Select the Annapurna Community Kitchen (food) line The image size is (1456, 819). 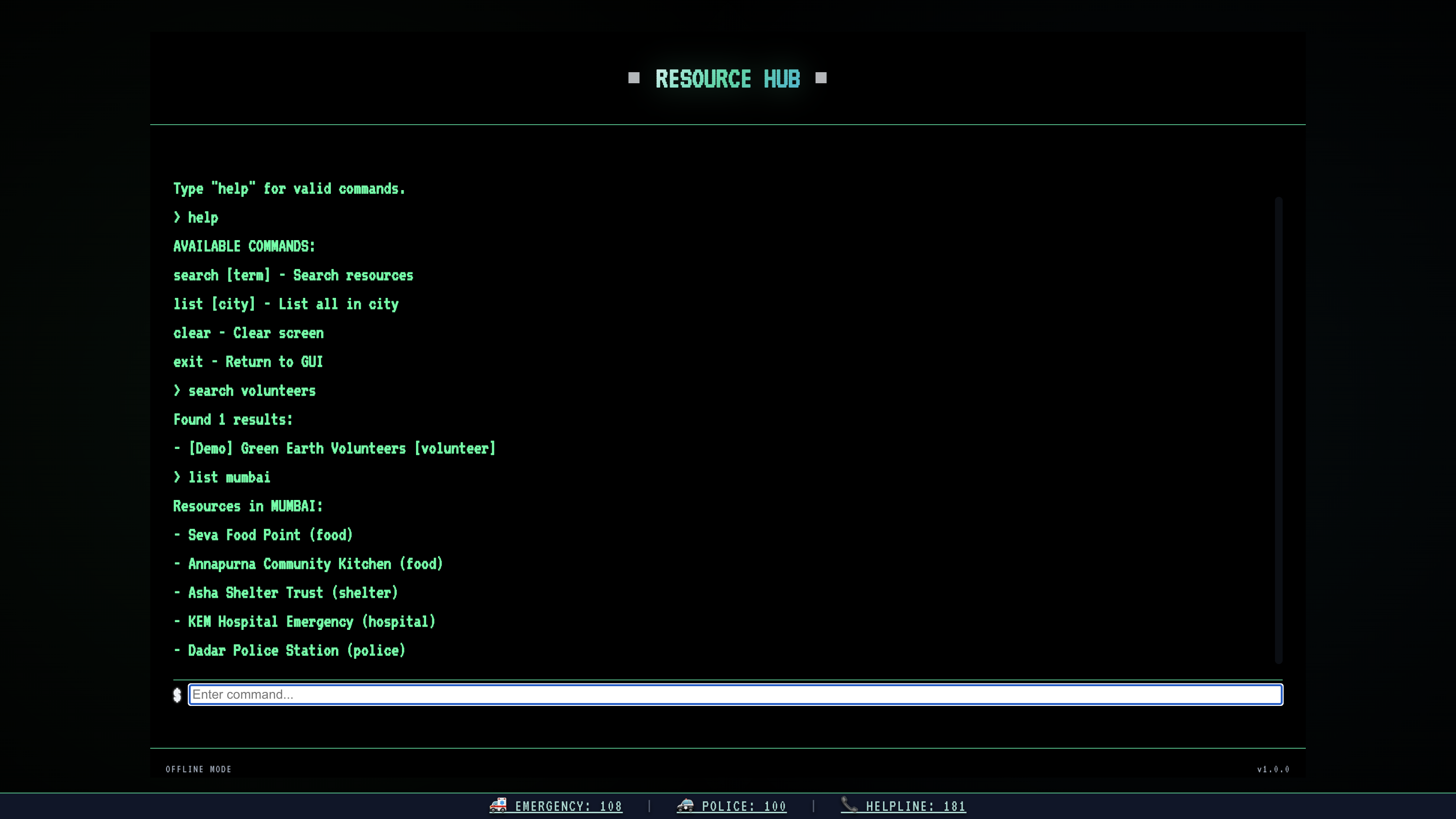[308, 563]
